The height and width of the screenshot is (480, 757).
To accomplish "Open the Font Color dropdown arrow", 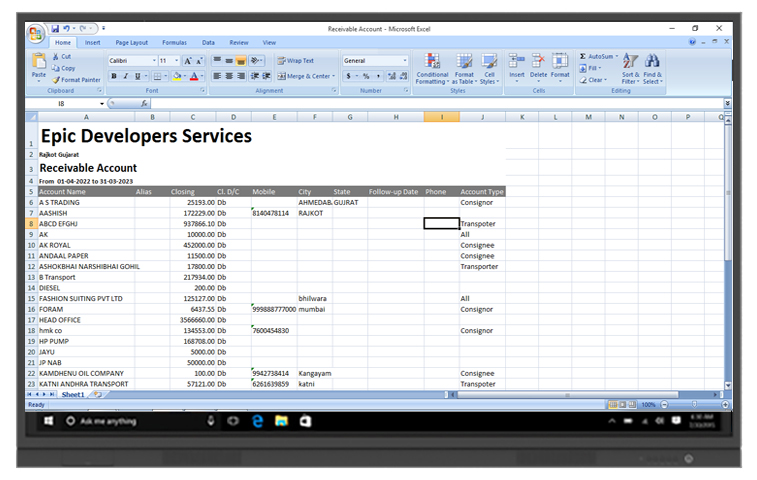I will [202, 76].
